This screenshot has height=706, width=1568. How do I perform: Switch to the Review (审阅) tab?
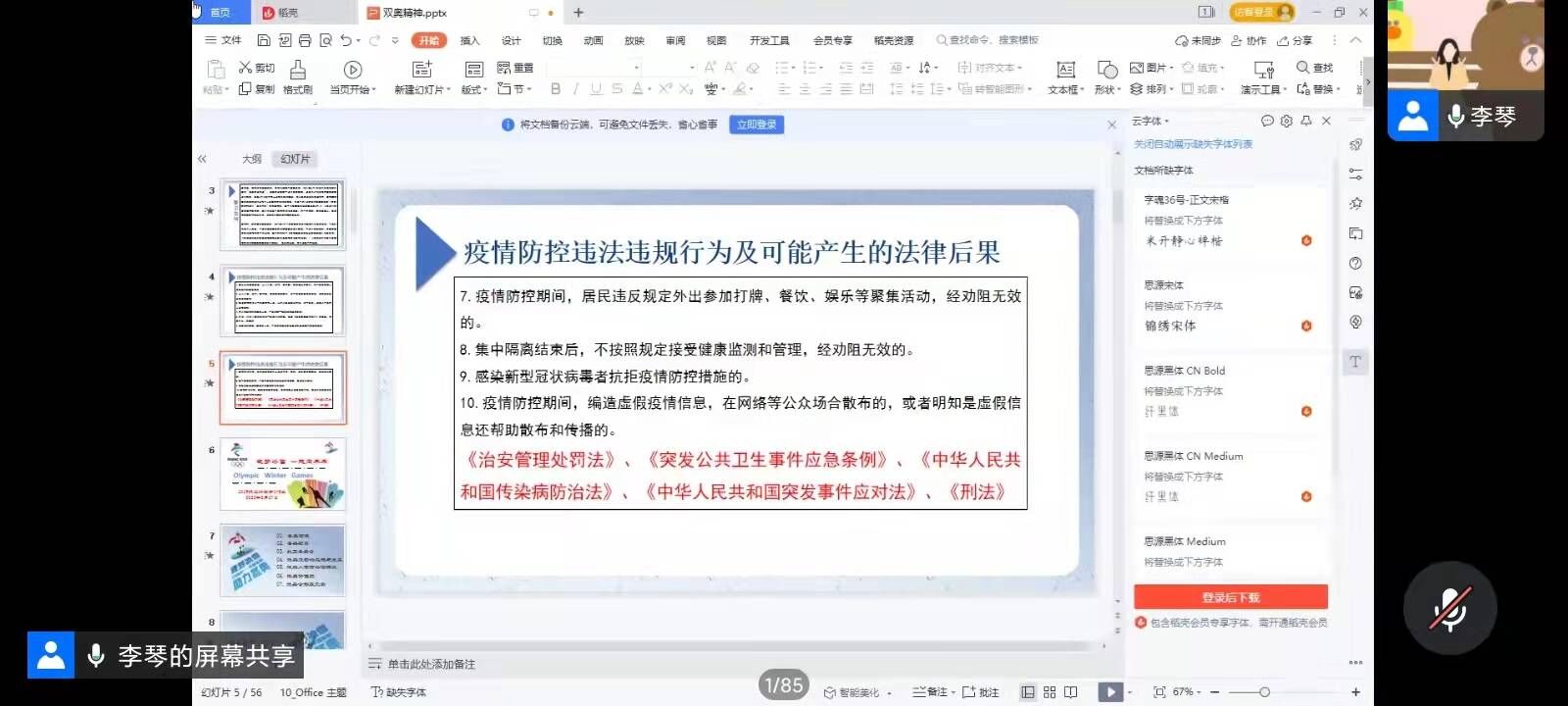pyautogui.click(x=675, y=40)
